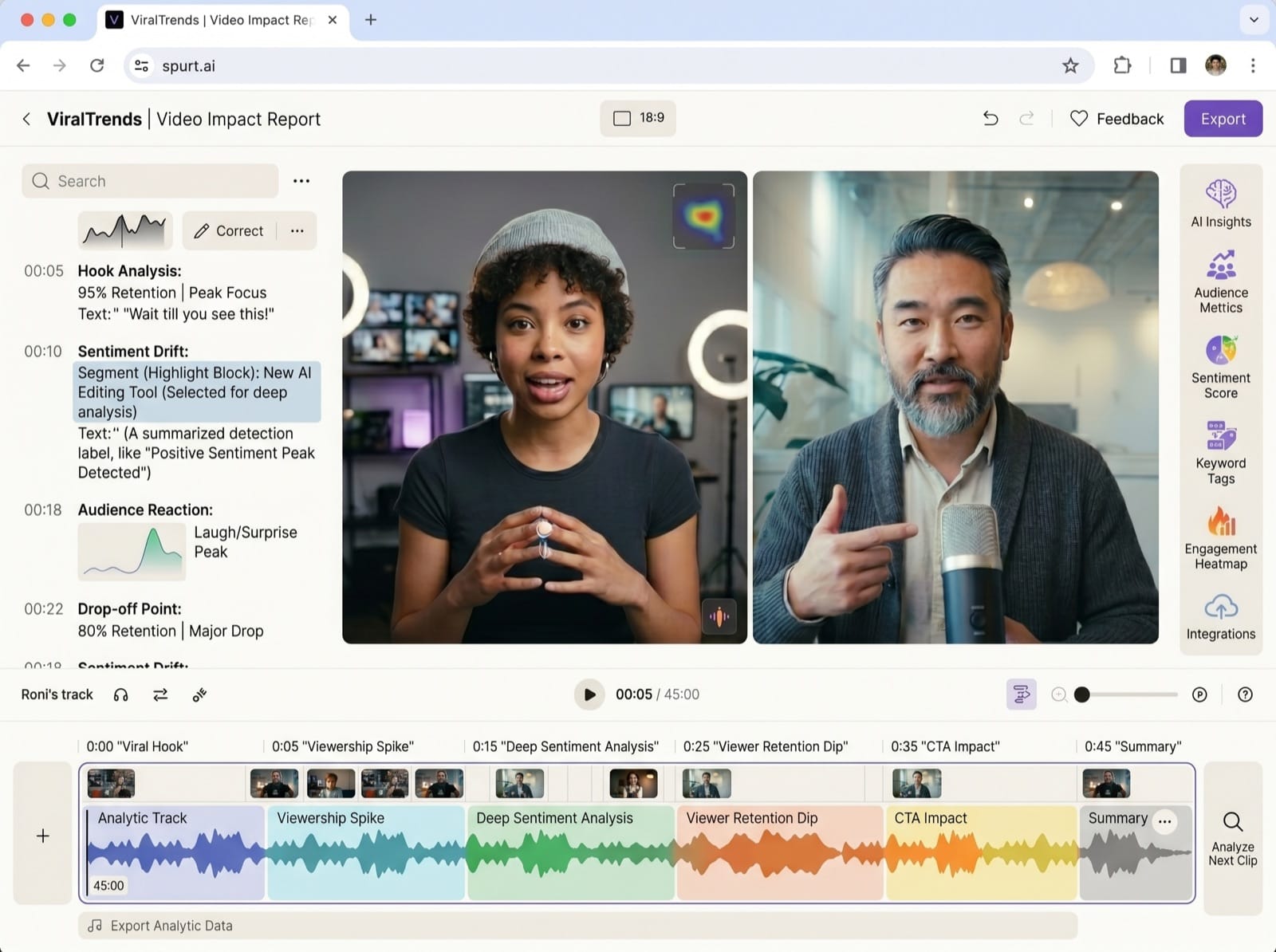Open the Chrome profile avatar
This screenshot has height=952, width=1276.
[x=1215, y=65]
